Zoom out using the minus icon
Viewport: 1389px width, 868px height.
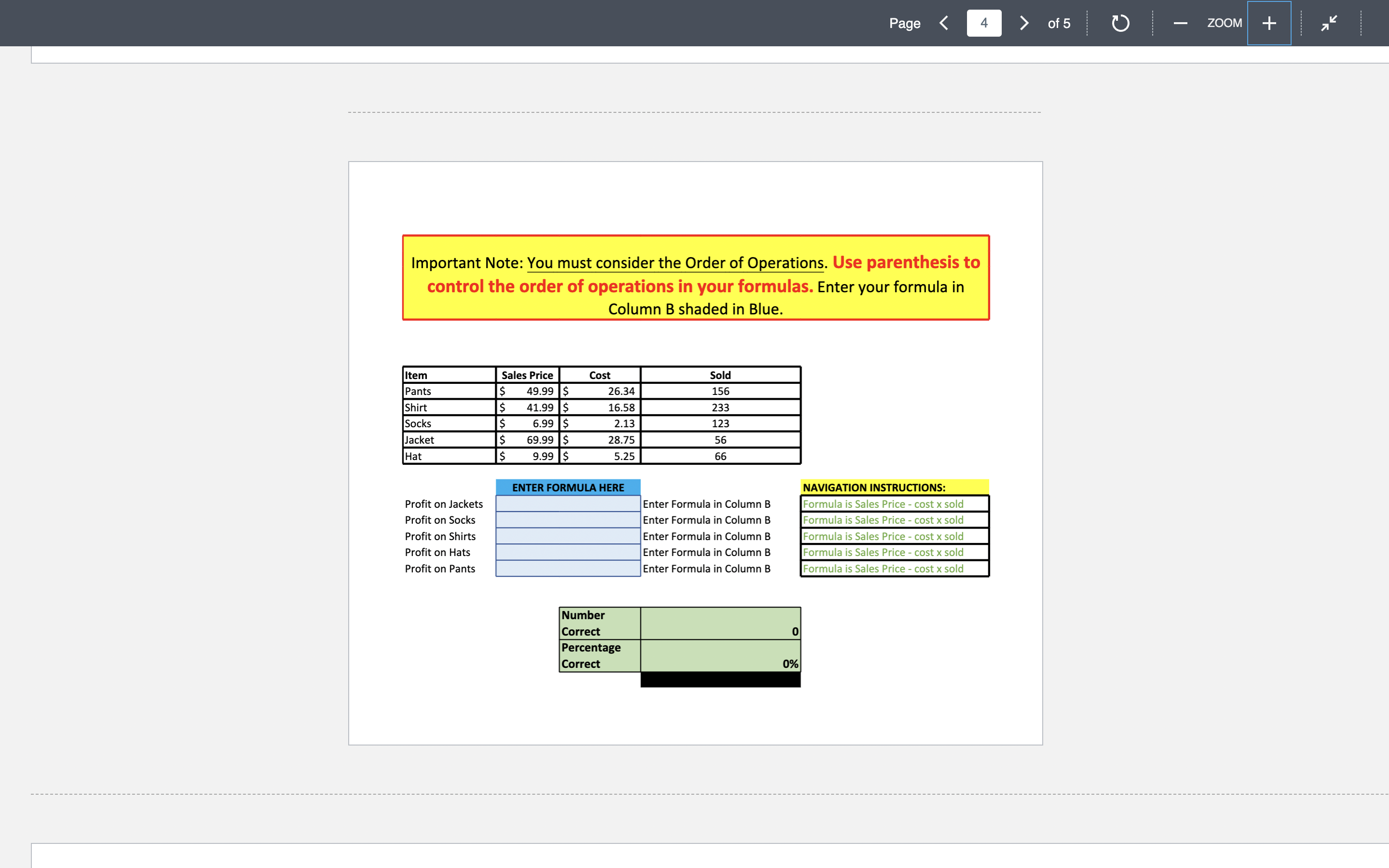point(1180,23)
